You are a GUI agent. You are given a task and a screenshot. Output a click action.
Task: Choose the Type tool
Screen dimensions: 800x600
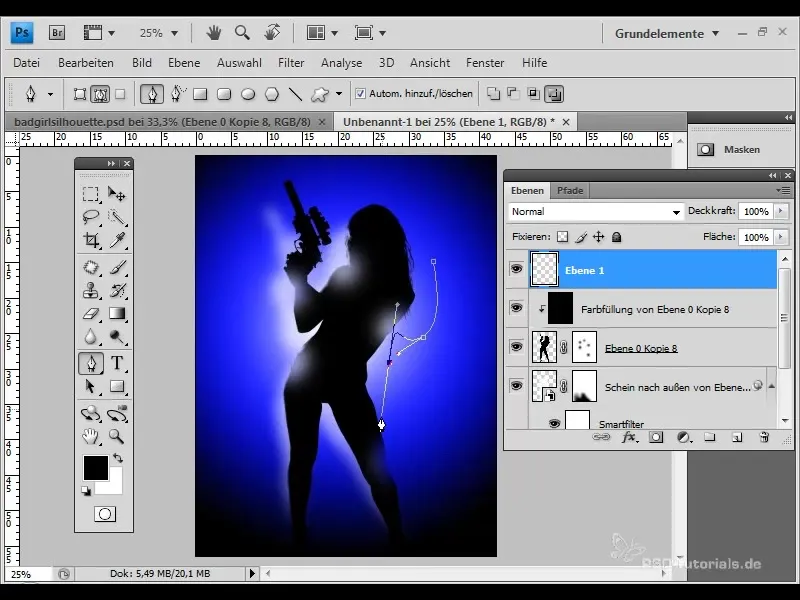click(x=117, y=363)
